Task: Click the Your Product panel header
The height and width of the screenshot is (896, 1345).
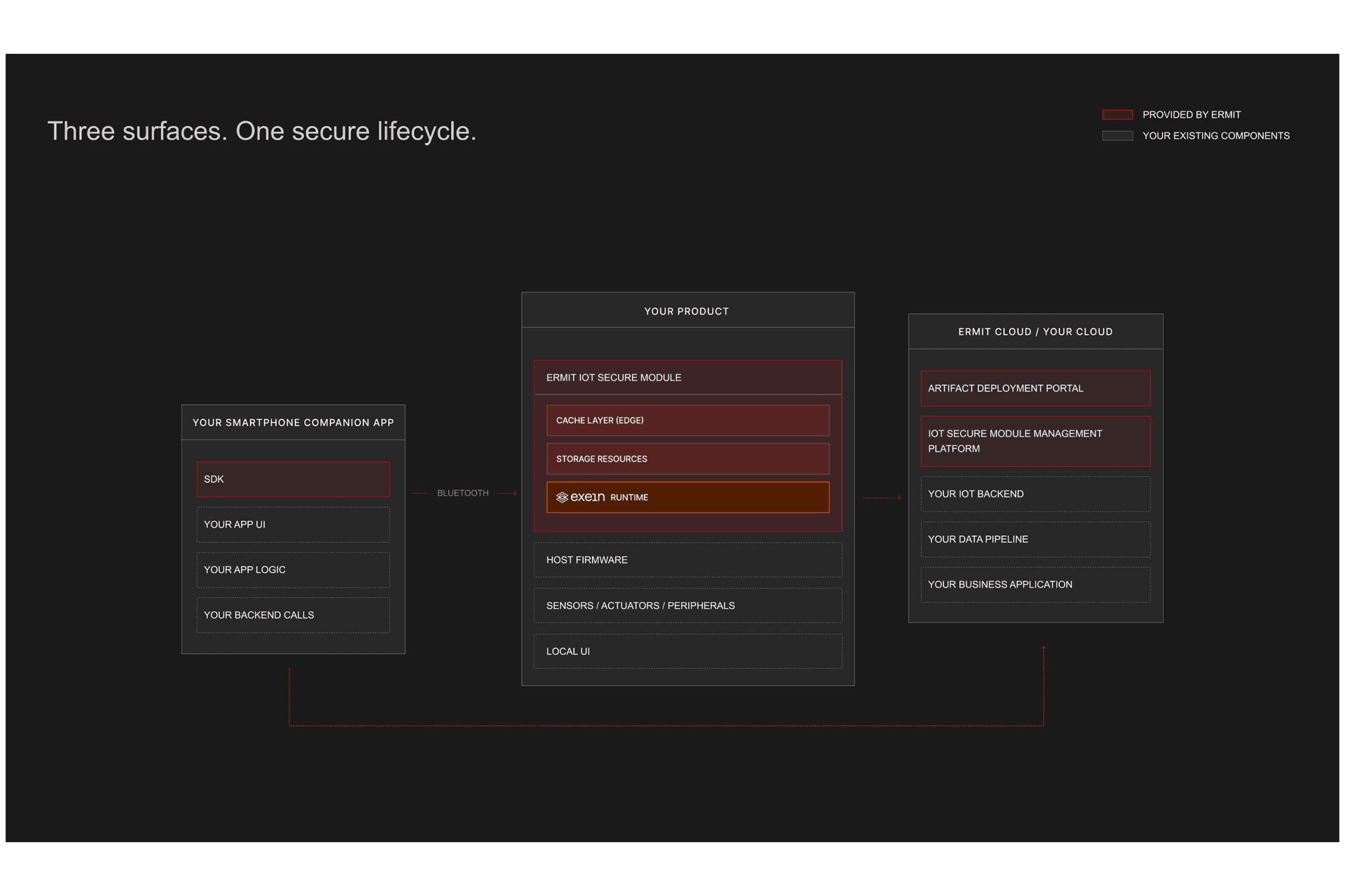Action: coord(687,311)
